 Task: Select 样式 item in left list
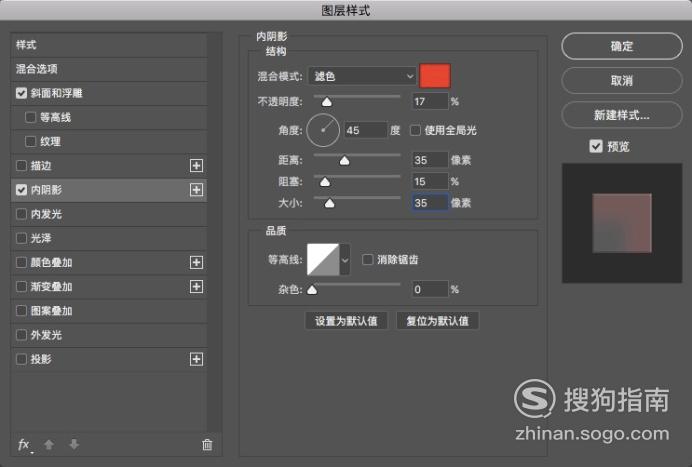tap(109, 45)
